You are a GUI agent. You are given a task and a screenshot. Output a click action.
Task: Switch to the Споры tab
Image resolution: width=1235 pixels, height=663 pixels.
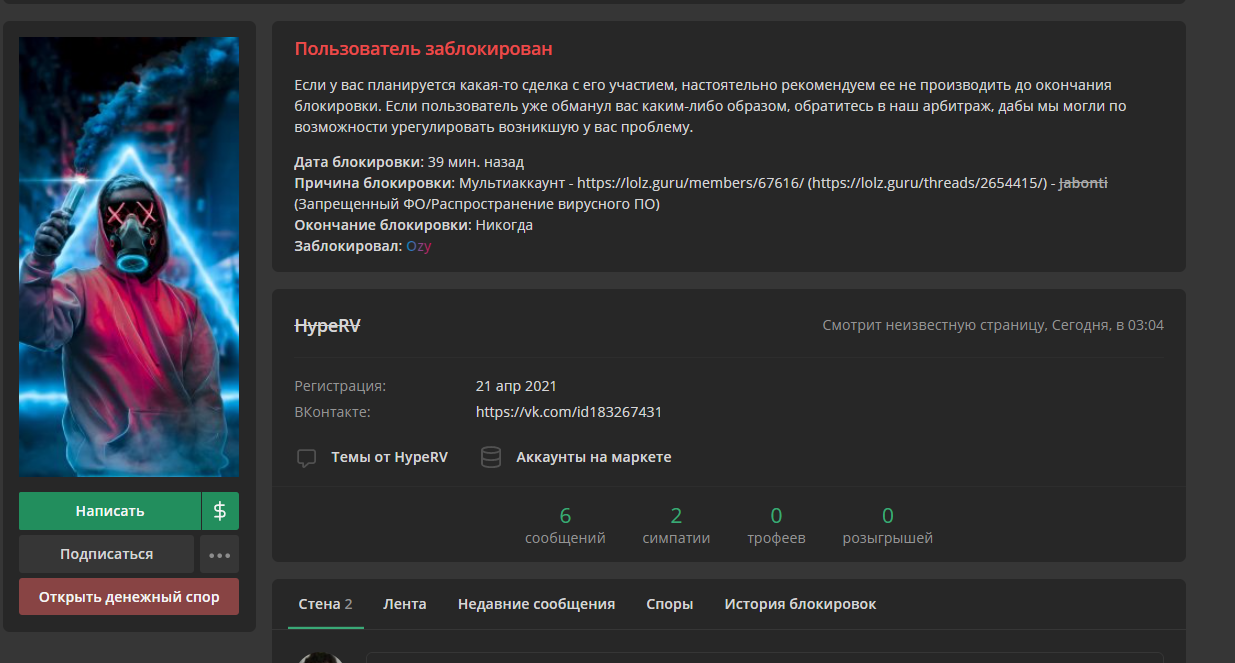click(x=669, y=604)
